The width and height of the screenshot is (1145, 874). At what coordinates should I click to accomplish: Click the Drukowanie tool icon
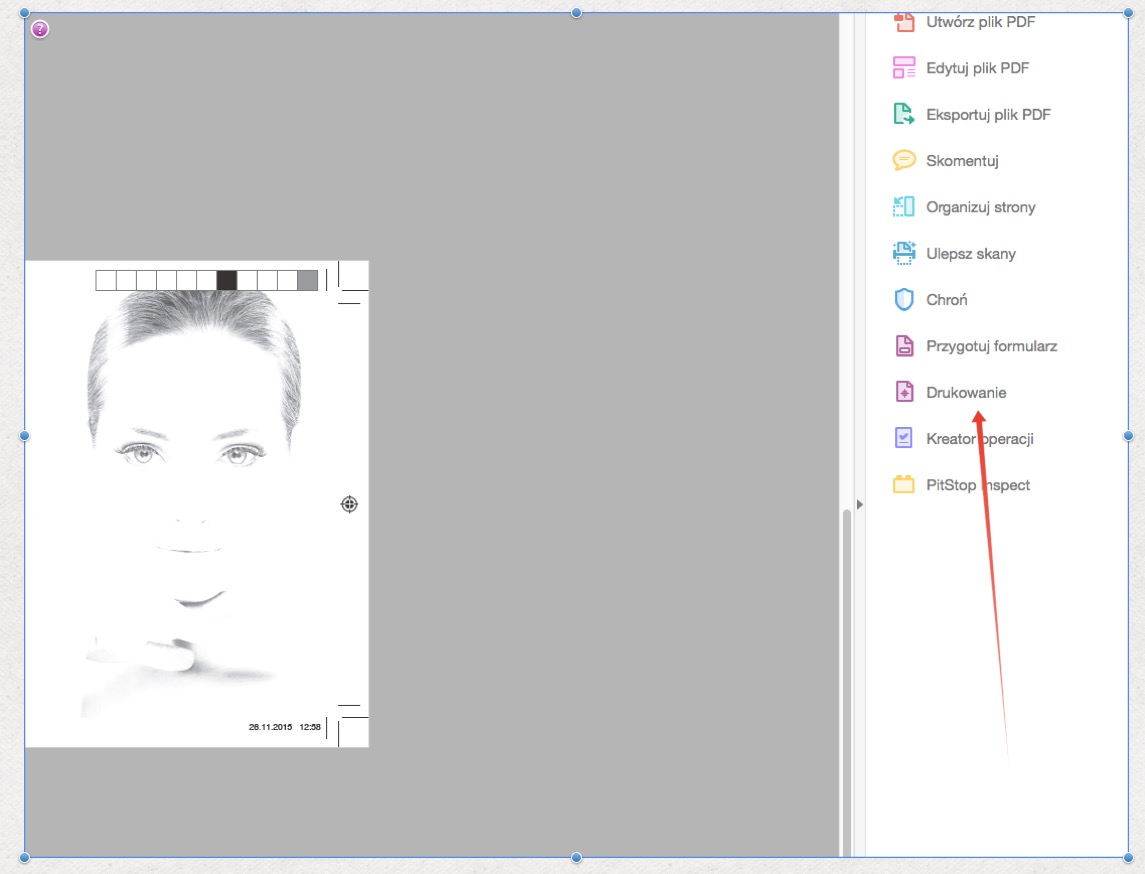click(904, 392)
